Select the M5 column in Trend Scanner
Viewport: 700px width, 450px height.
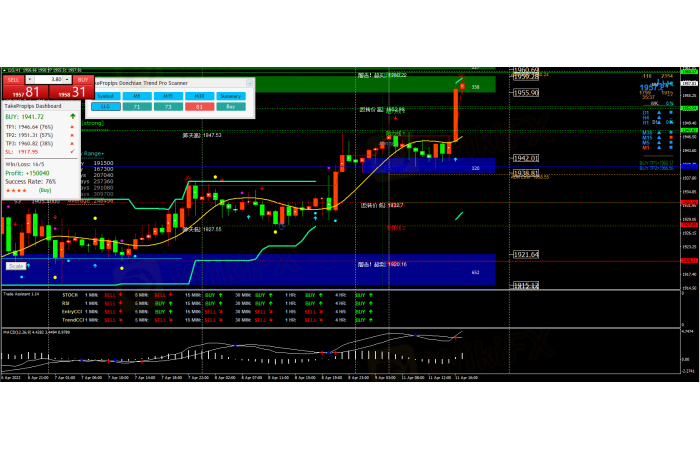(136, 95)
